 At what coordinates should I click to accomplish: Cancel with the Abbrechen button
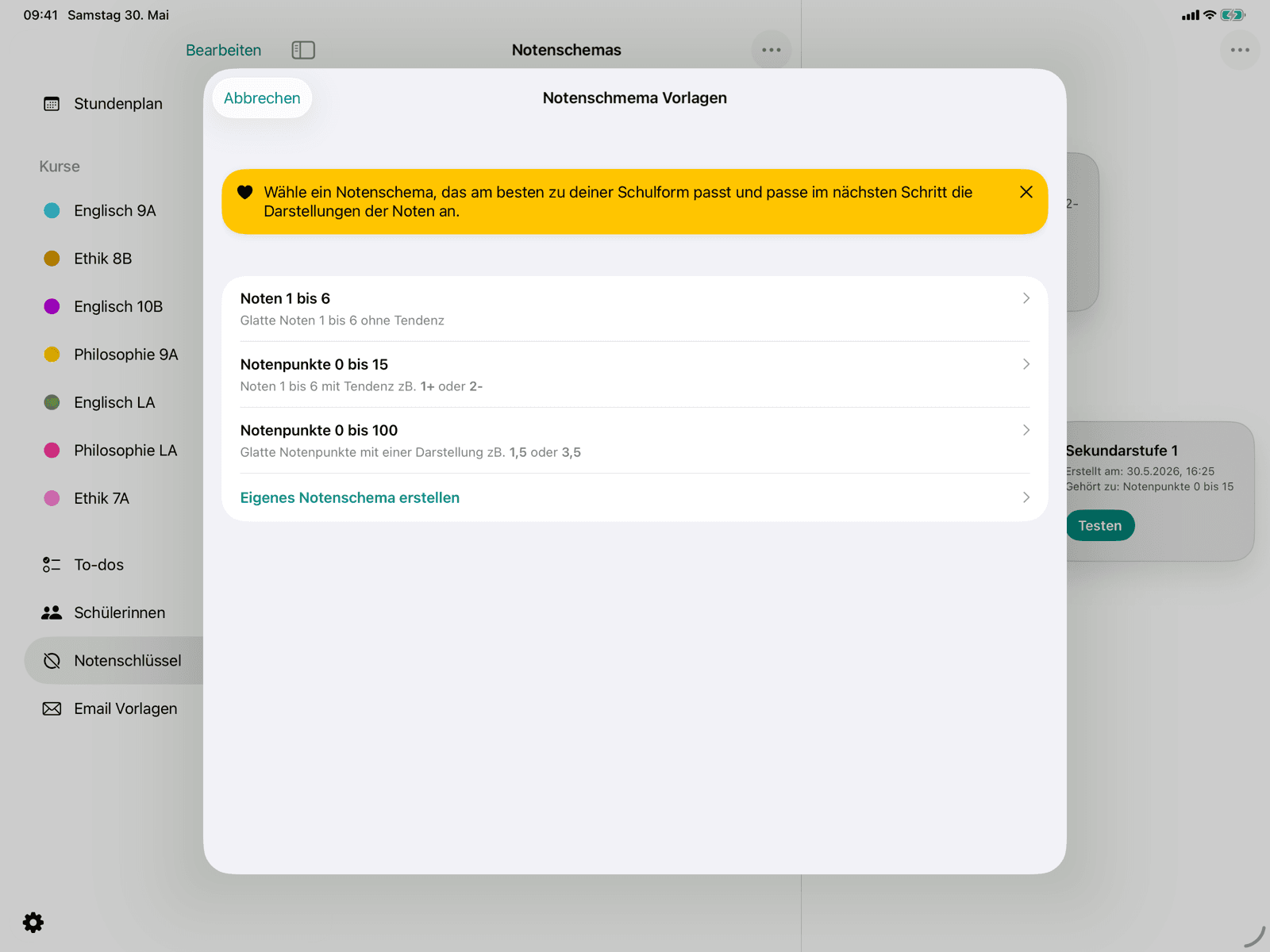262,98
